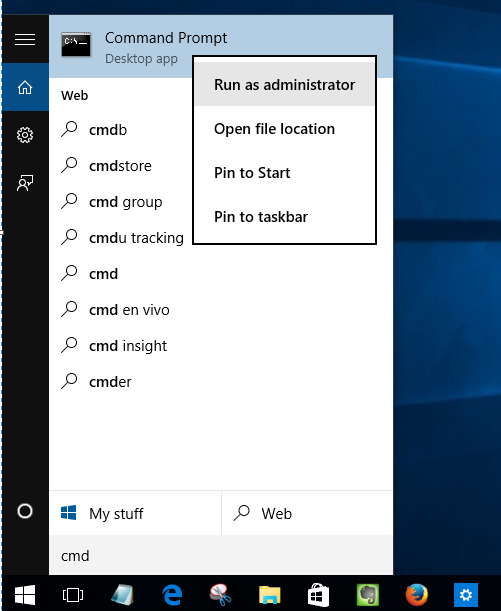Open the Settings app on the taskbar
The height and width of the screenshot is (611, 501).
click(x=466, y=595)
